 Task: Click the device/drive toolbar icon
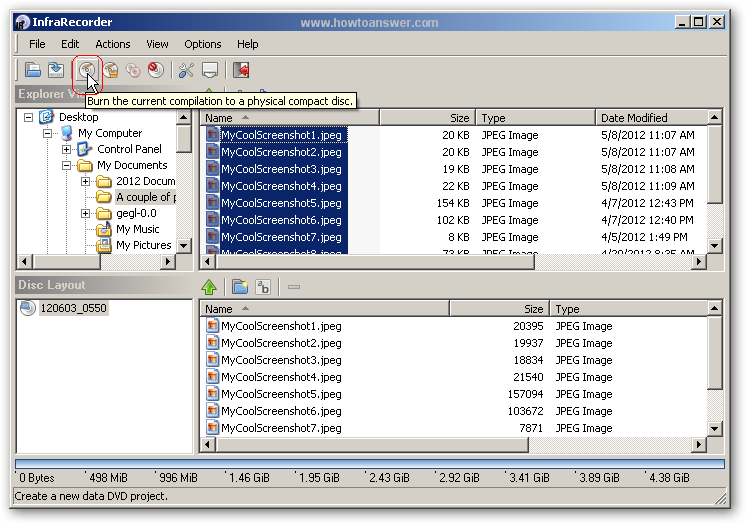pos(210,70)
